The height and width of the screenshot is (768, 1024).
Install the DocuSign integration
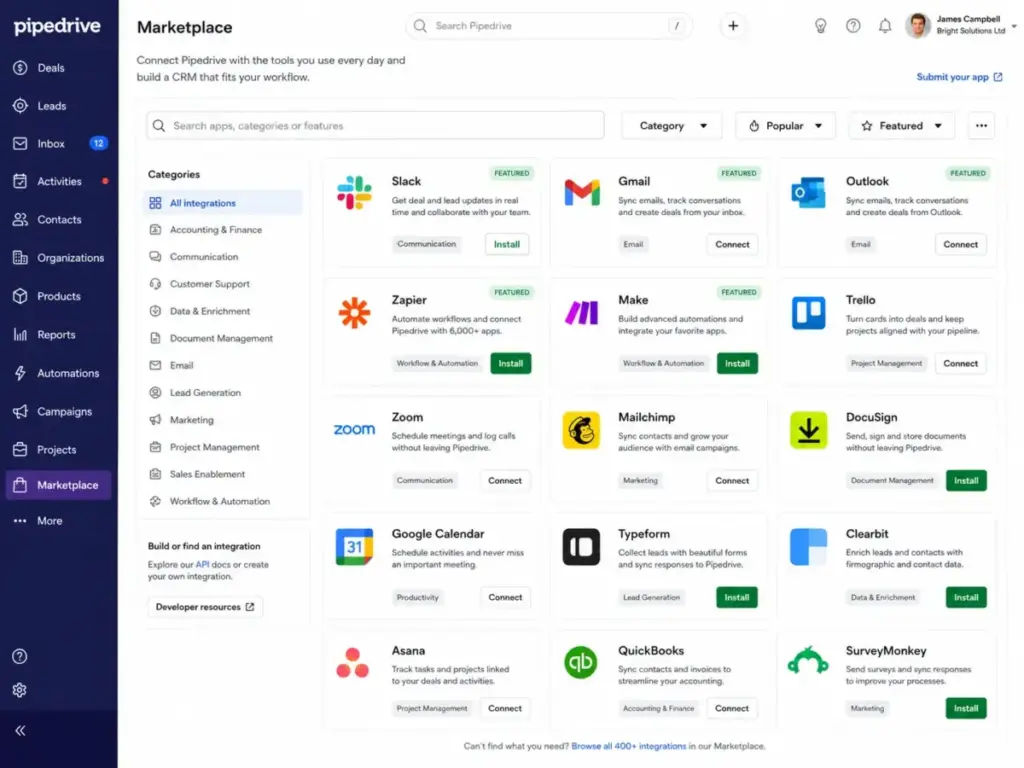pos(966,481)
